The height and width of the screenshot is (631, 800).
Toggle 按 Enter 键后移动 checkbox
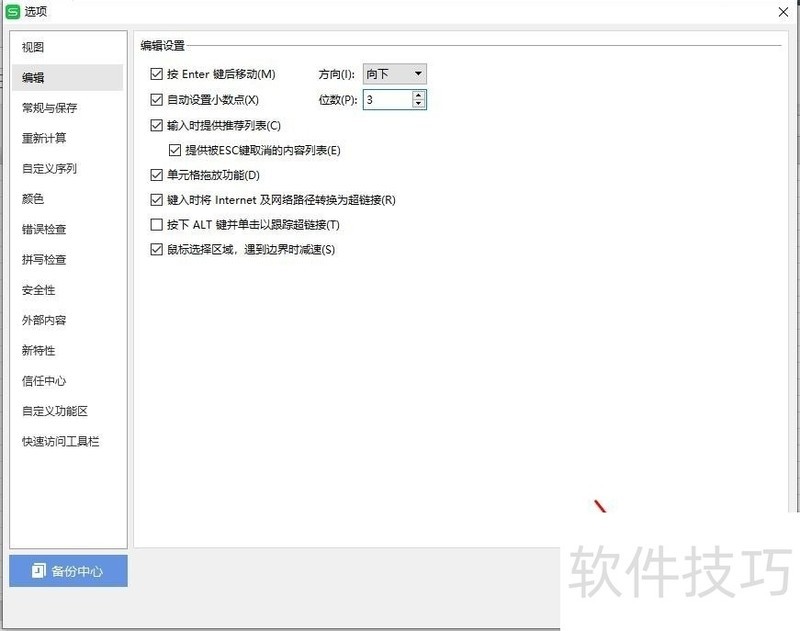coord(157,74)
